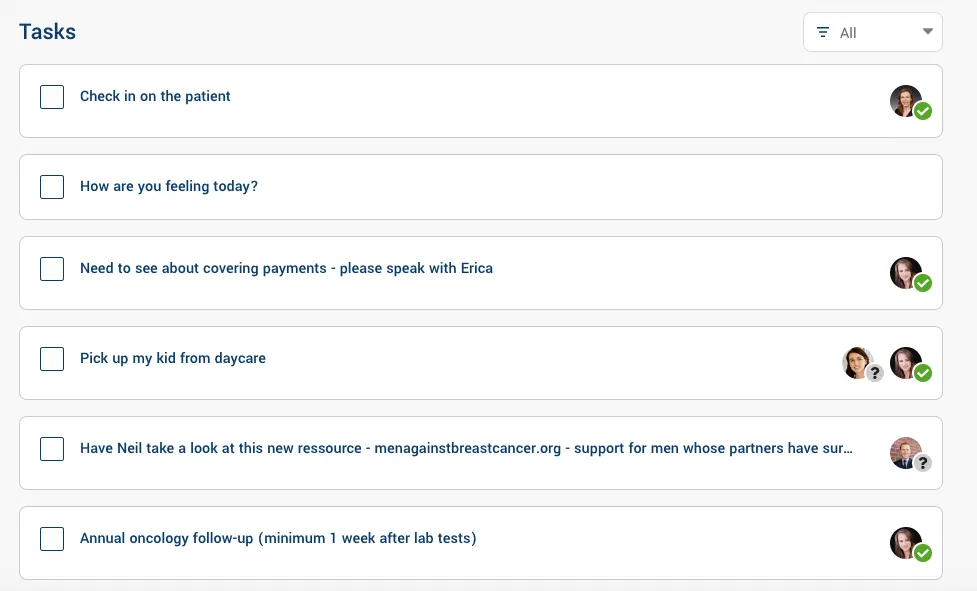Click the Tasks page heading

pos(46,31)
